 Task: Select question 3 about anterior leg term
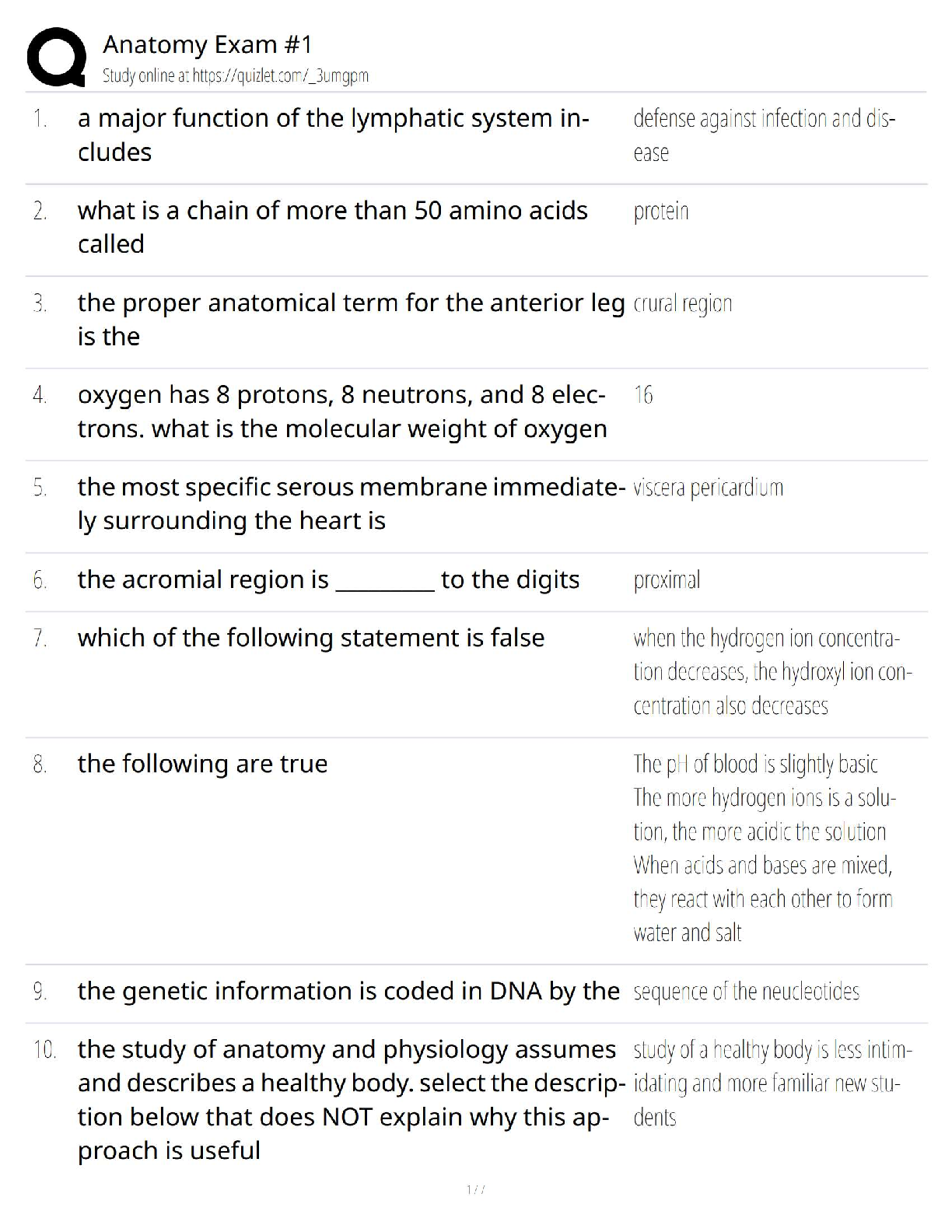tap(350, 319)
